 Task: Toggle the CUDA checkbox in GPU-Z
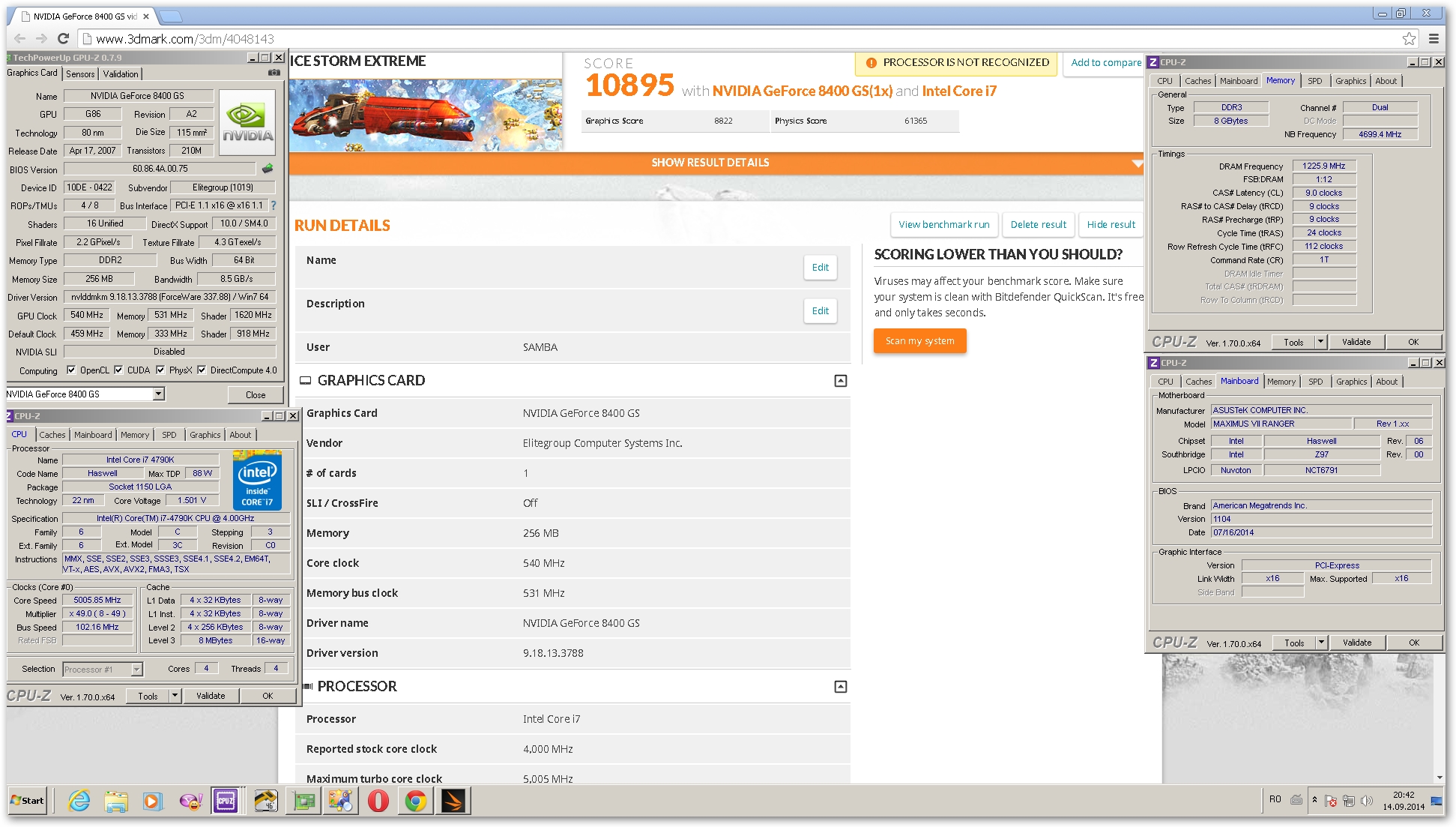[x=118, y=370]
